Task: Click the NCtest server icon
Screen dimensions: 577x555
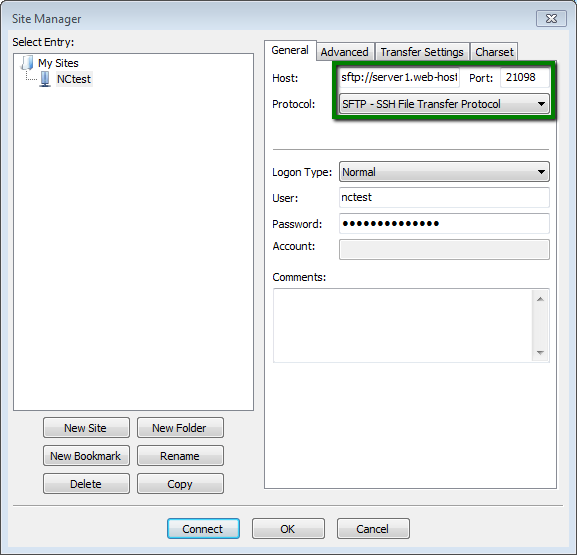Action: tap(45, 79)
